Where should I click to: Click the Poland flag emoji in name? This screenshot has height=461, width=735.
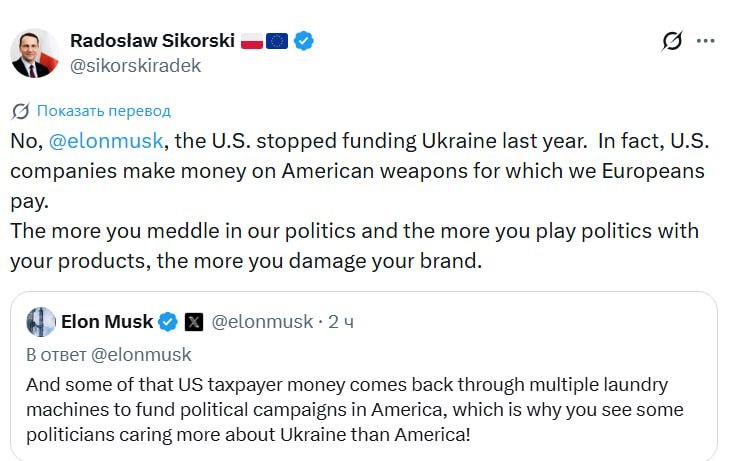[x=252, y=41]
